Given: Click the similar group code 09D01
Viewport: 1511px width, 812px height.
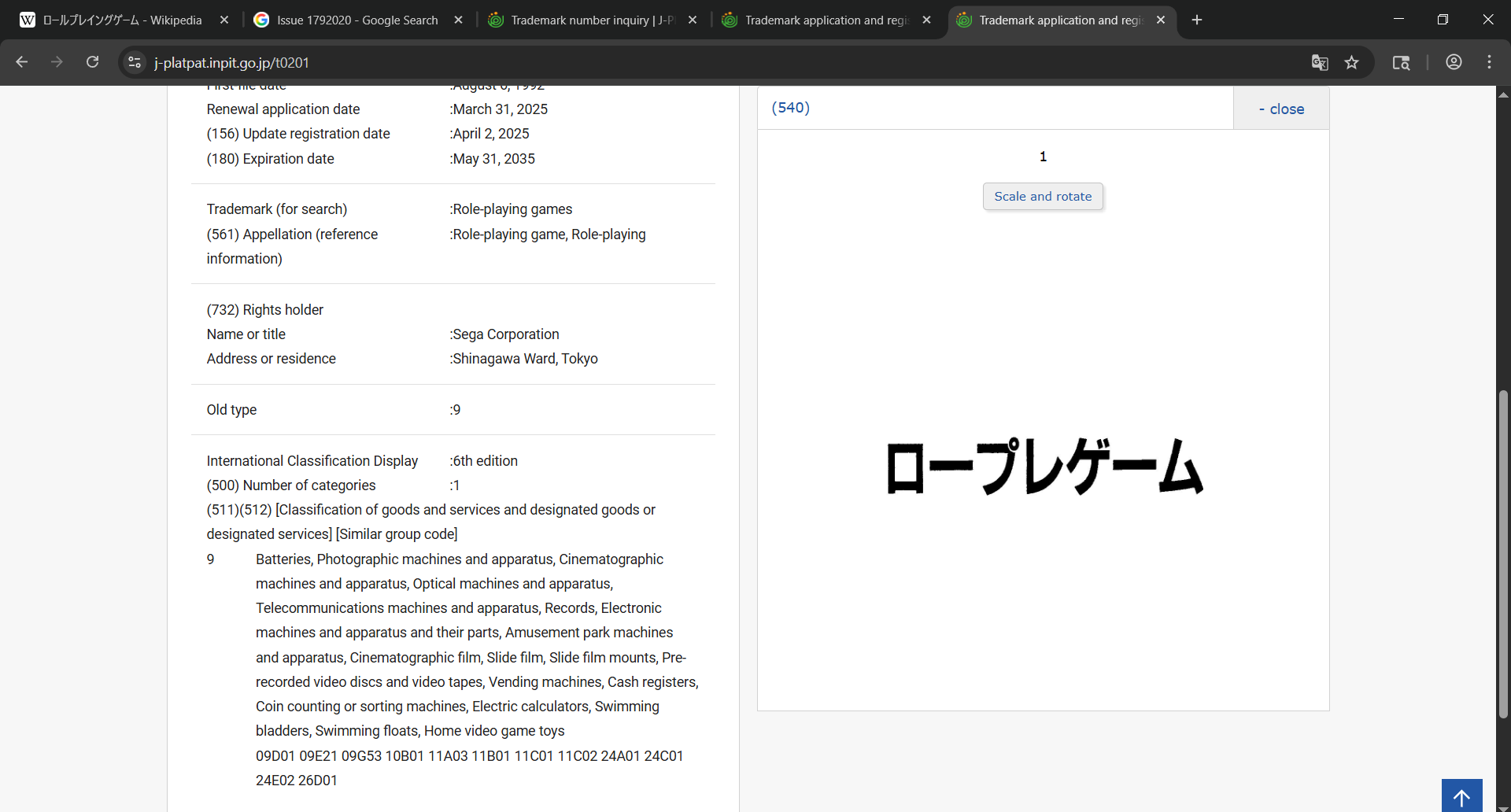Looking at the screenshot, I should (x=275, y=756).
